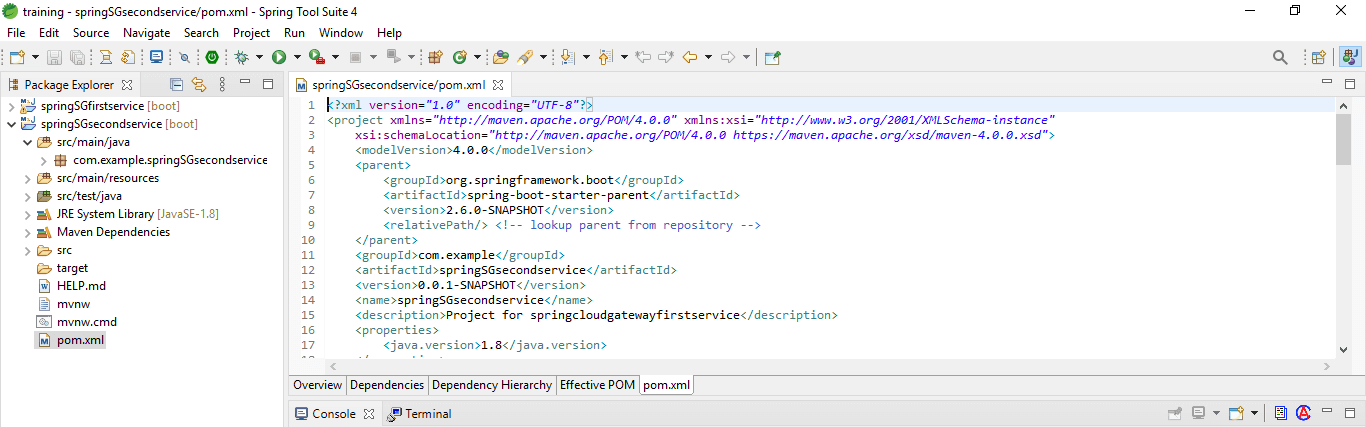Click the red circled A console icon
1366x427 pixels.
pyautogui.click(x=1304, y=413)
